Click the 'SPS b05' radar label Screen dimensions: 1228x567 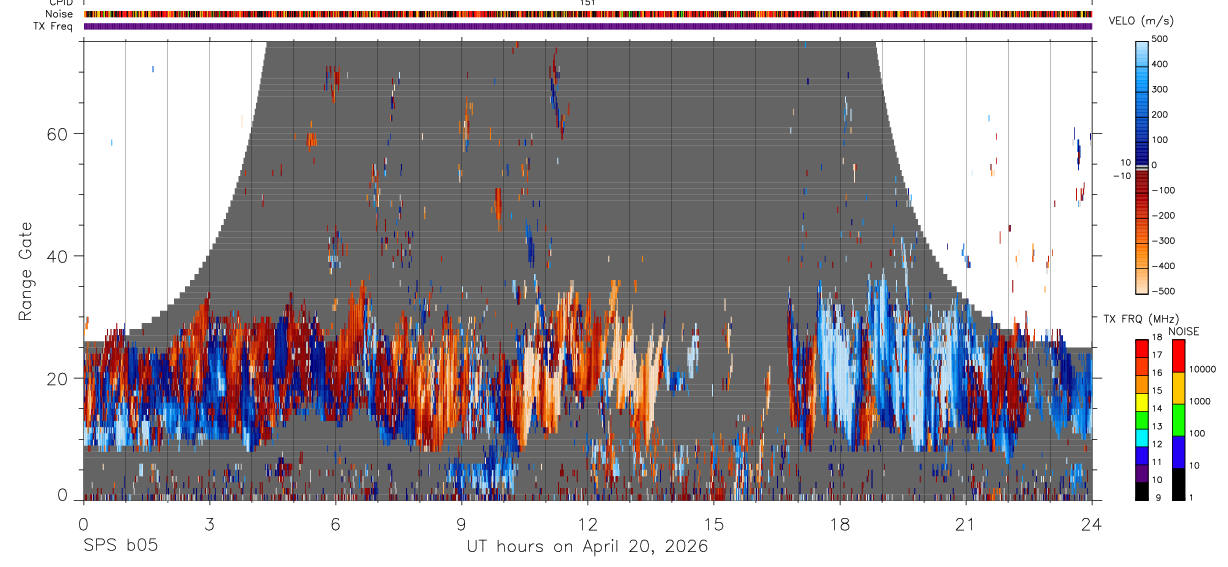(120, 547)
